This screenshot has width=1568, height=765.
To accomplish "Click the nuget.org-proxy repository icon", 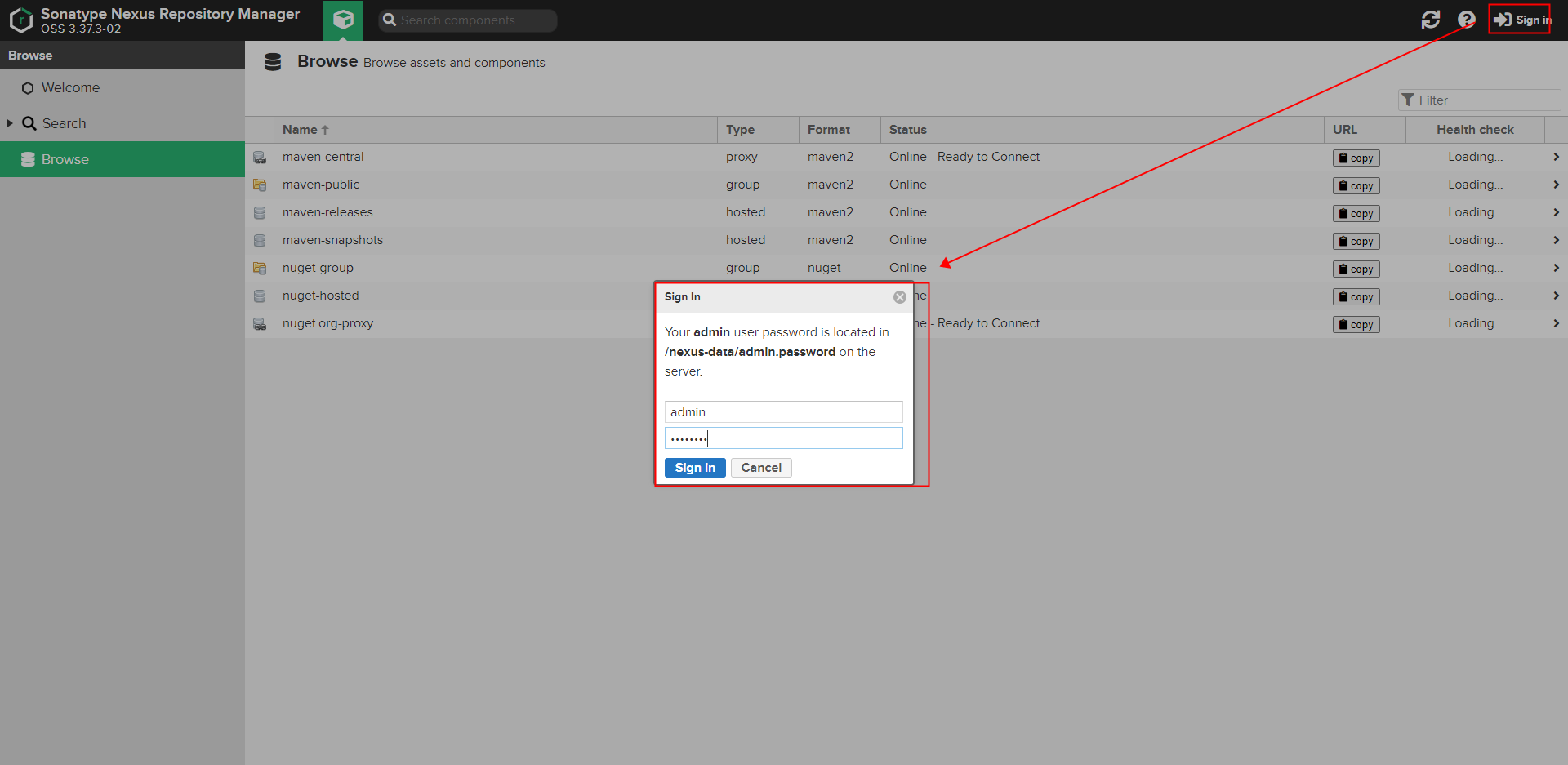I will tap(260, 324).
